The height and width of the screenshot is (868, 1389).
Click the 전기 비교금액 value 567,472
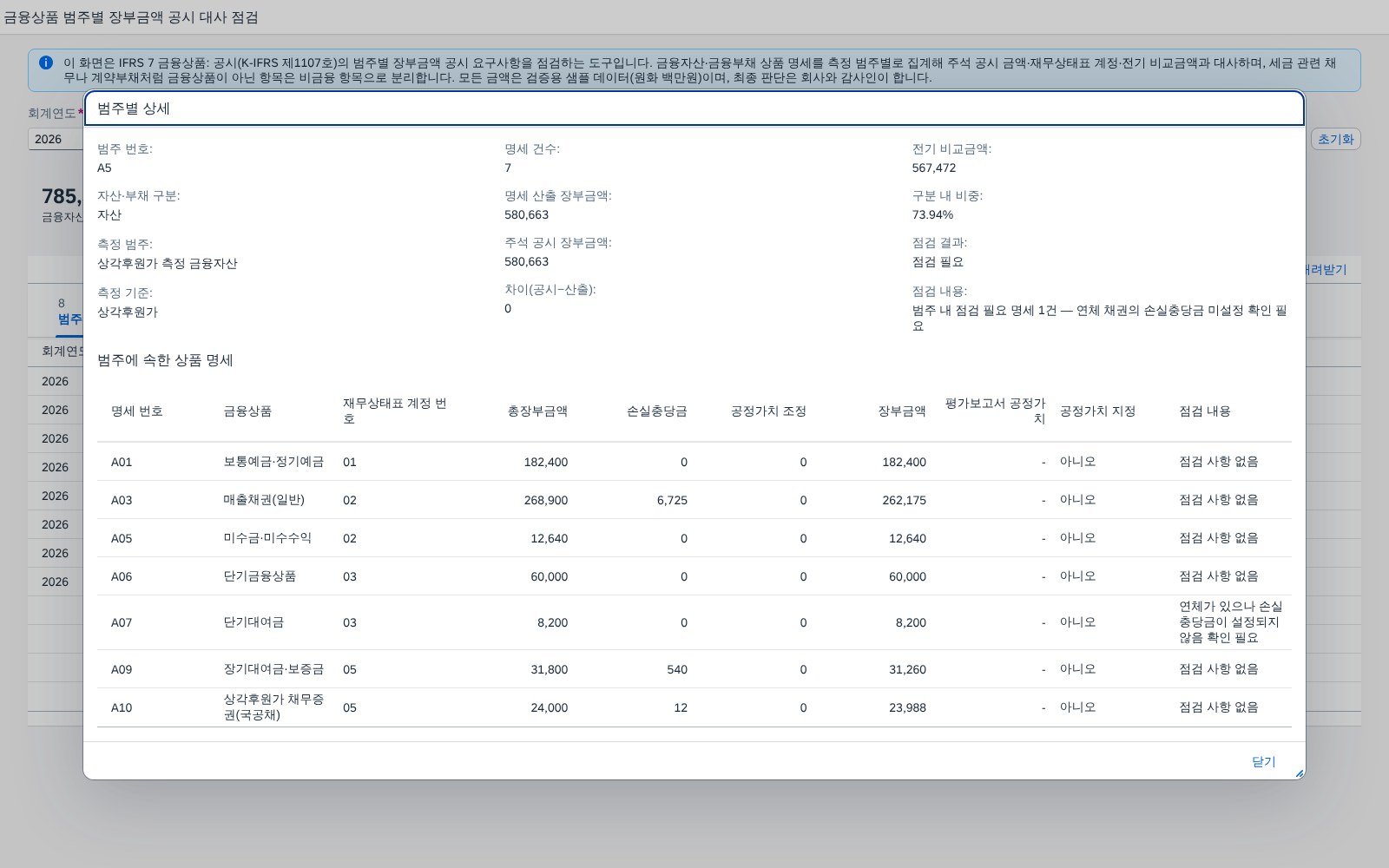click(934, 168)
